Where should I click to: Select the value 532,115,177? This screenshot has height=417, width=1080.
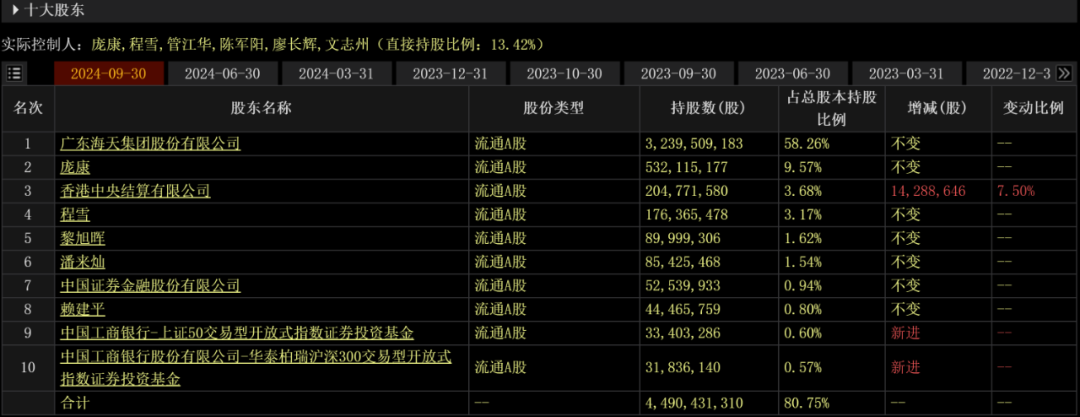click(x=687, y=167)
